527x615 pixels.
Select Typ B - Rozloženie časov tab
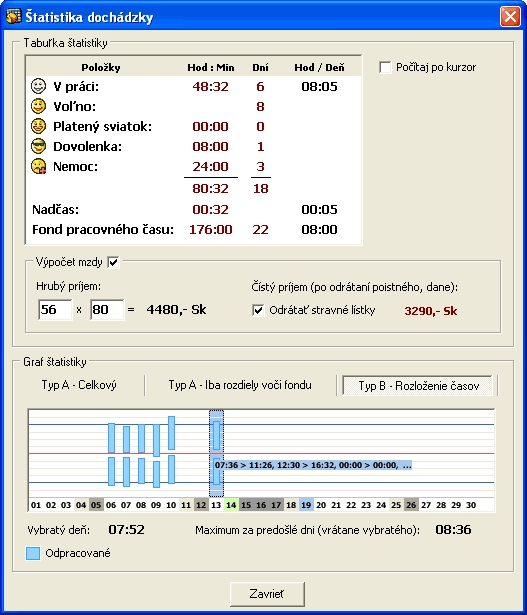(418, 386)
